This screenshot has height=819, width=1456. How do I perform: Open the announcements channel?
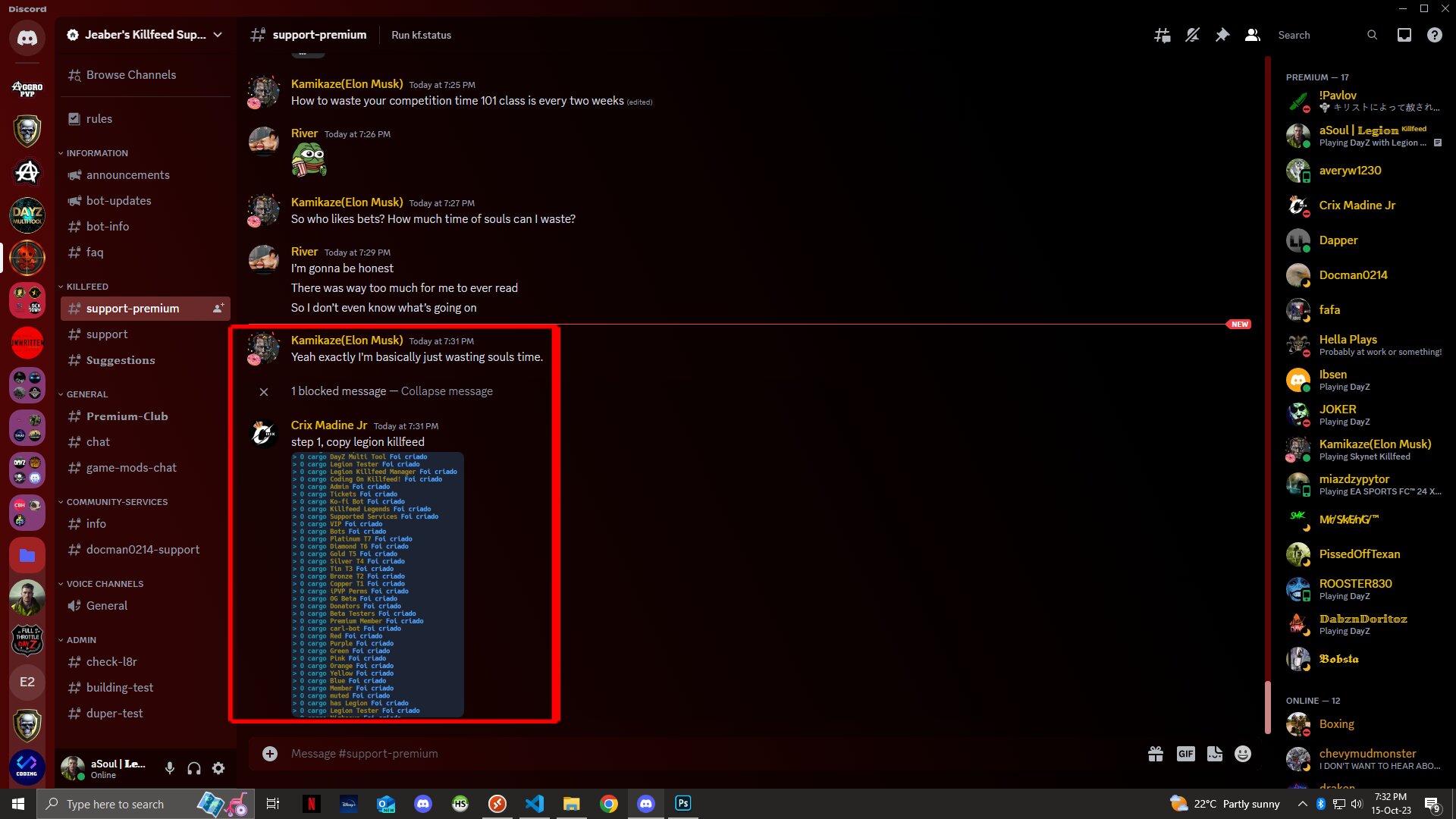tap(146, 175)
